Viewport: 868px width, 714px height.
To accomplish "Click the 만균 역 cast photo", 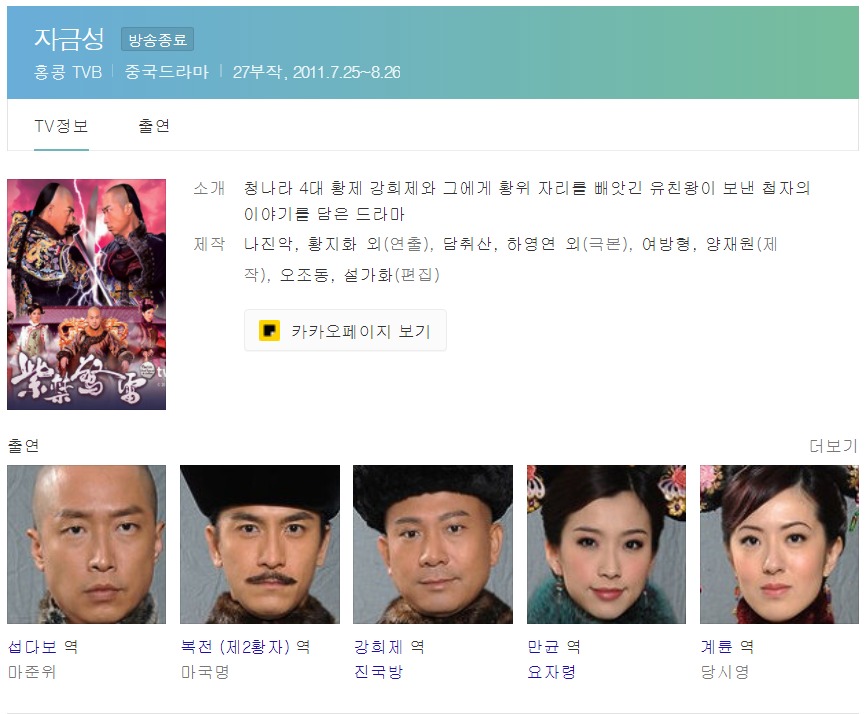I will pos(606,544).
